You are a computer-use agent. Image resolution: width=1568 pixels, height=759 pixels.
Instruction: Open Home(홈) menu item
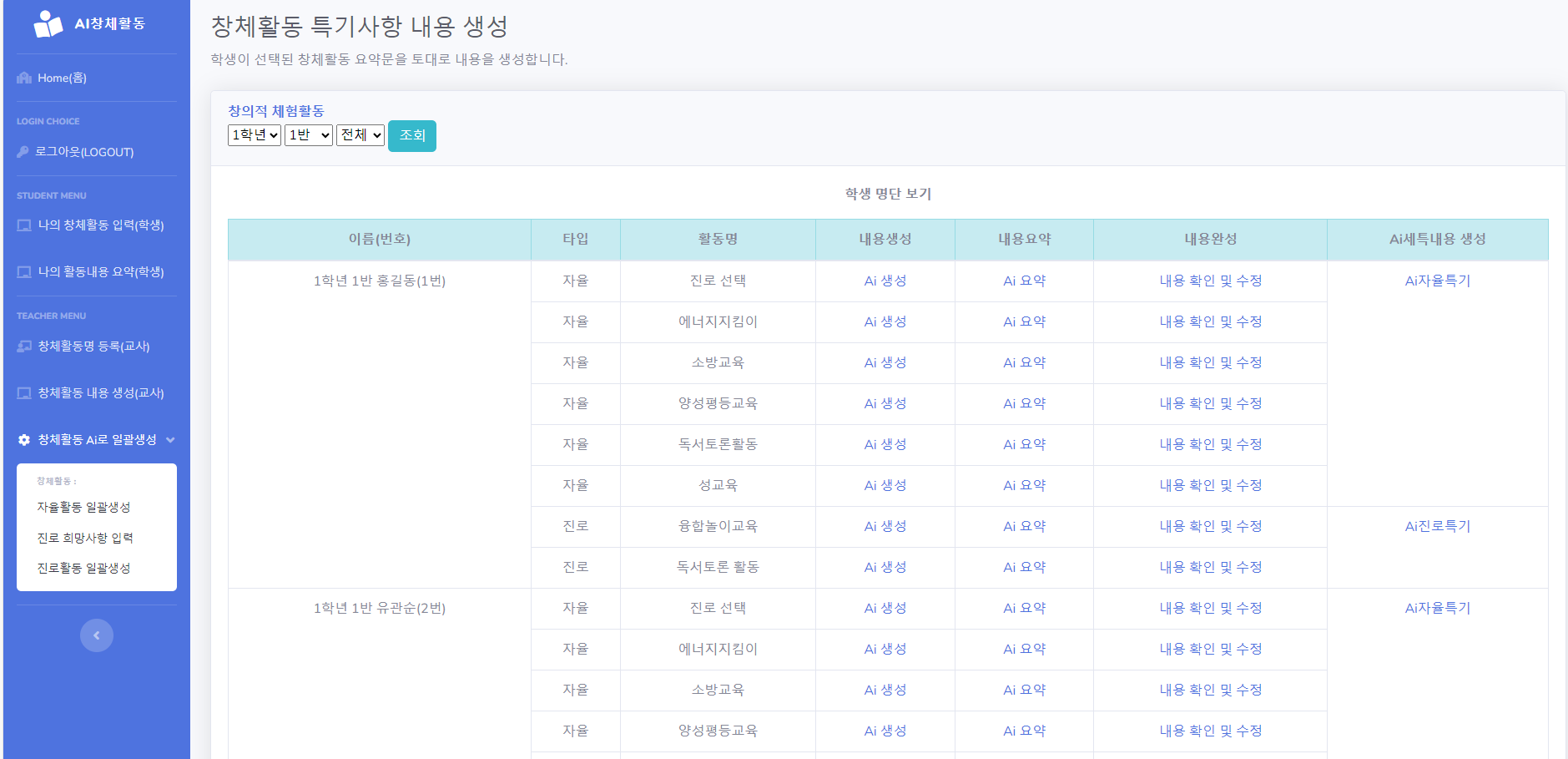click(62, 78)
